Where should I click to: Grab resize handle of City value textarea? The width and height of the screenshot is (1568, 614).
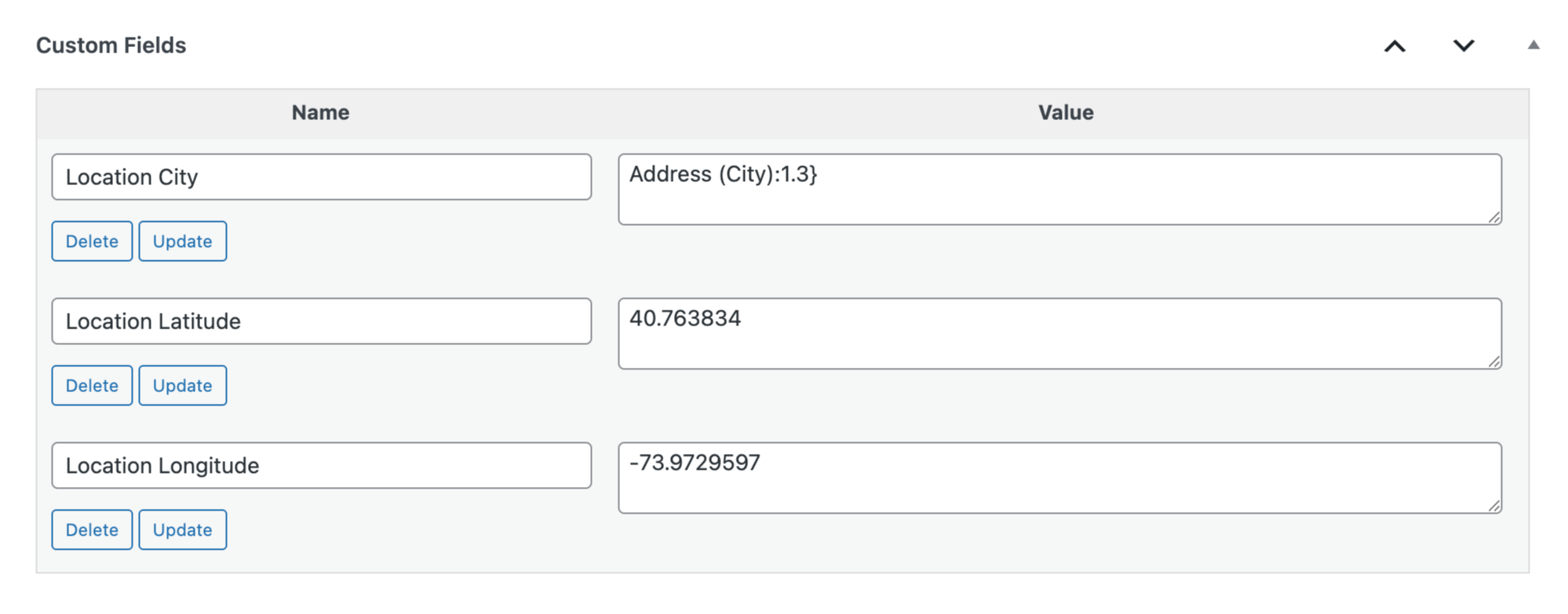coord(1494,217)
